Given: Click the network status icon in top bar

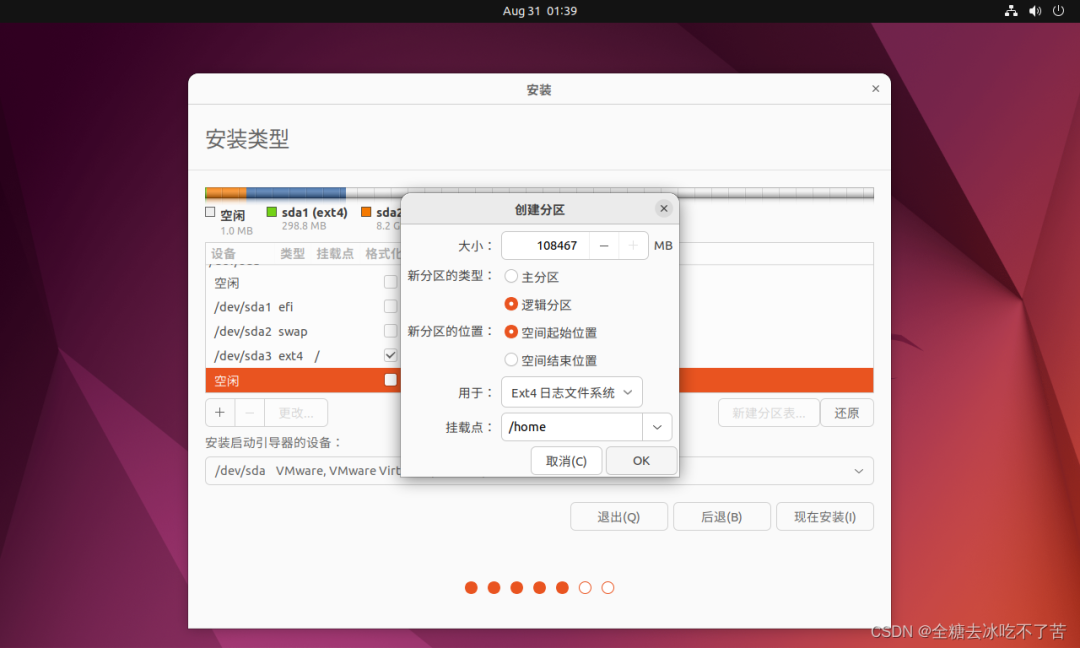Looking at the screenshot, I should [1011, 11].
